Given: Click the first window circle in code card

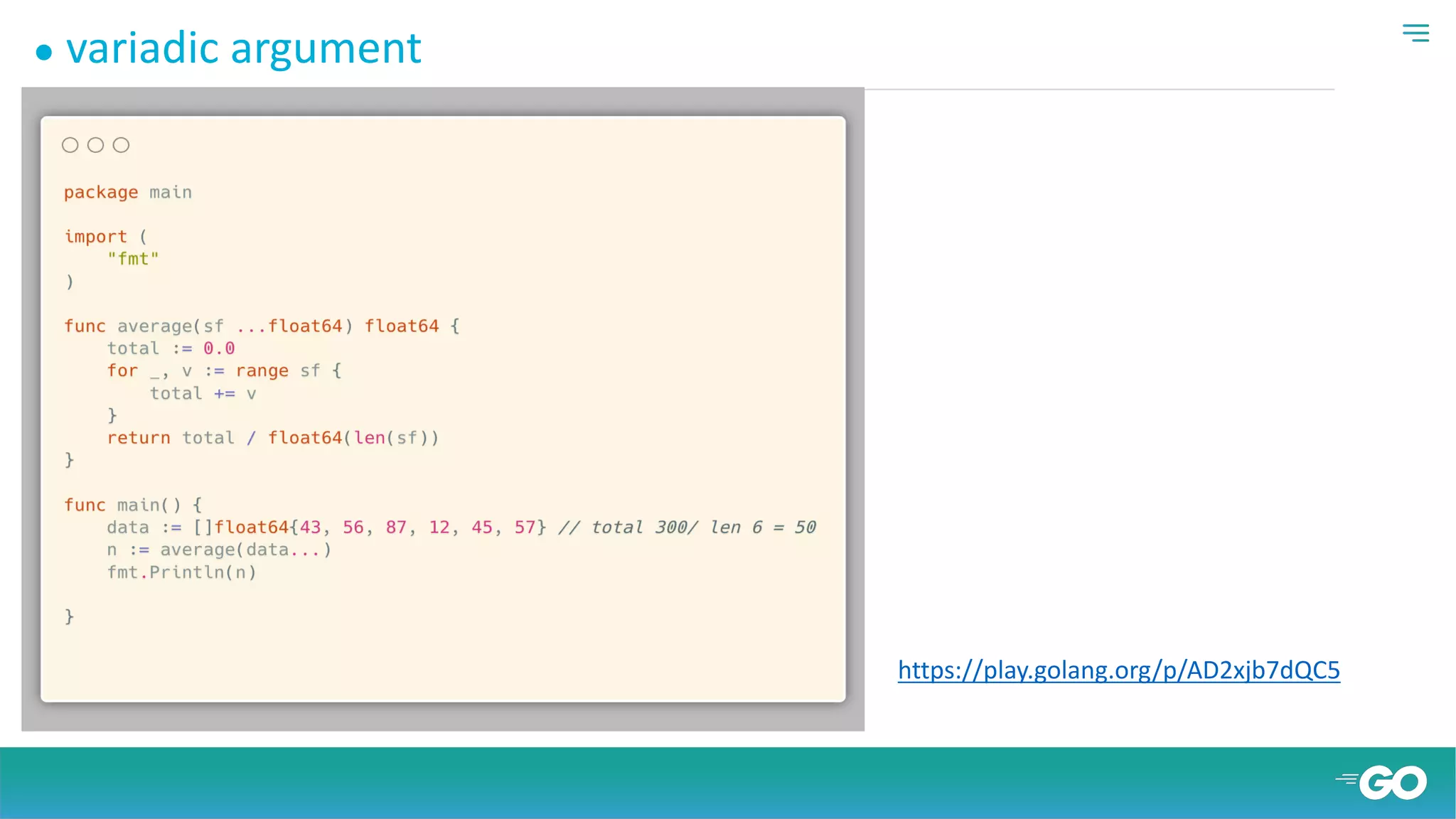Looking at the screenshot, I should pyautogui.click(x=70, y=145).
